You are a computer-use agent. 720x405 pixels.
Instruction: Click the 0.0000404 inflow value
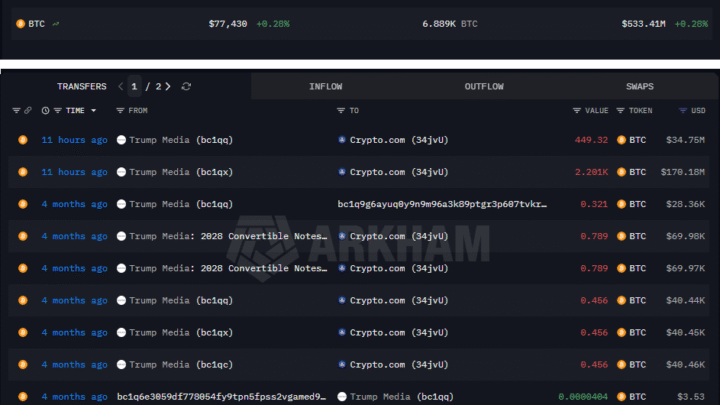point(583,397)
